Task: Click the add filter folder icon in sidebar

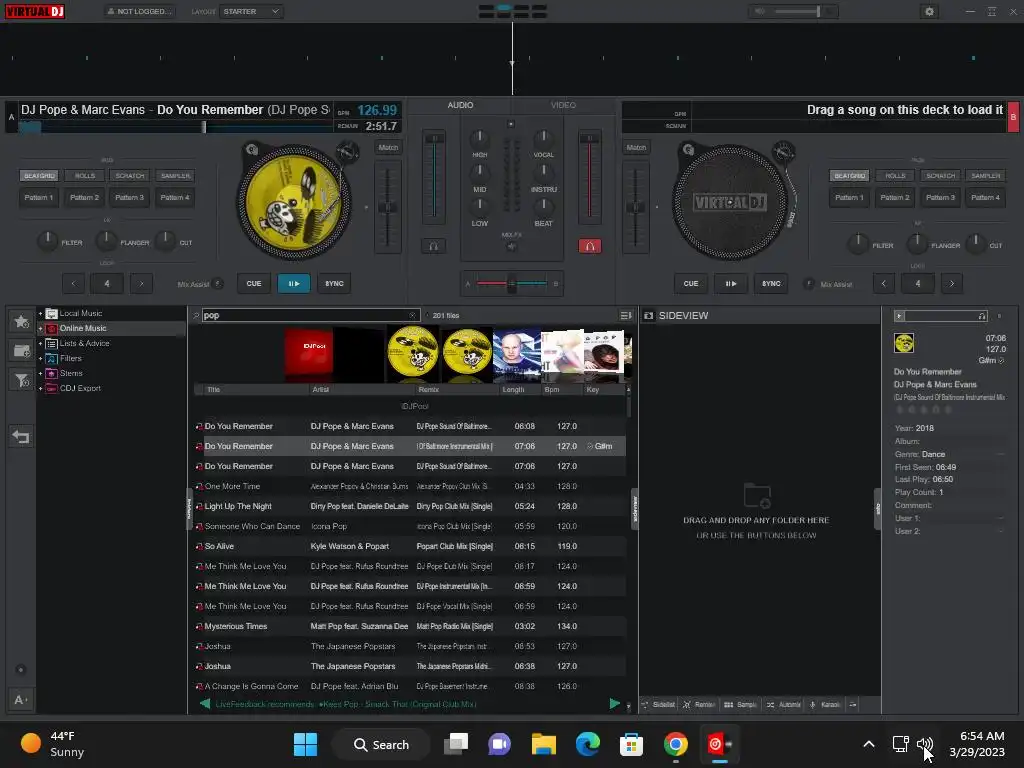Action: click(x=22, y=380)
